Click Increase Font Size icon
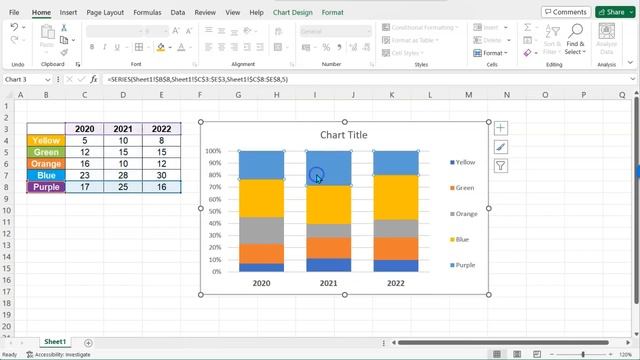The height and width of the screenshot is (360, 640). (176, 31)
